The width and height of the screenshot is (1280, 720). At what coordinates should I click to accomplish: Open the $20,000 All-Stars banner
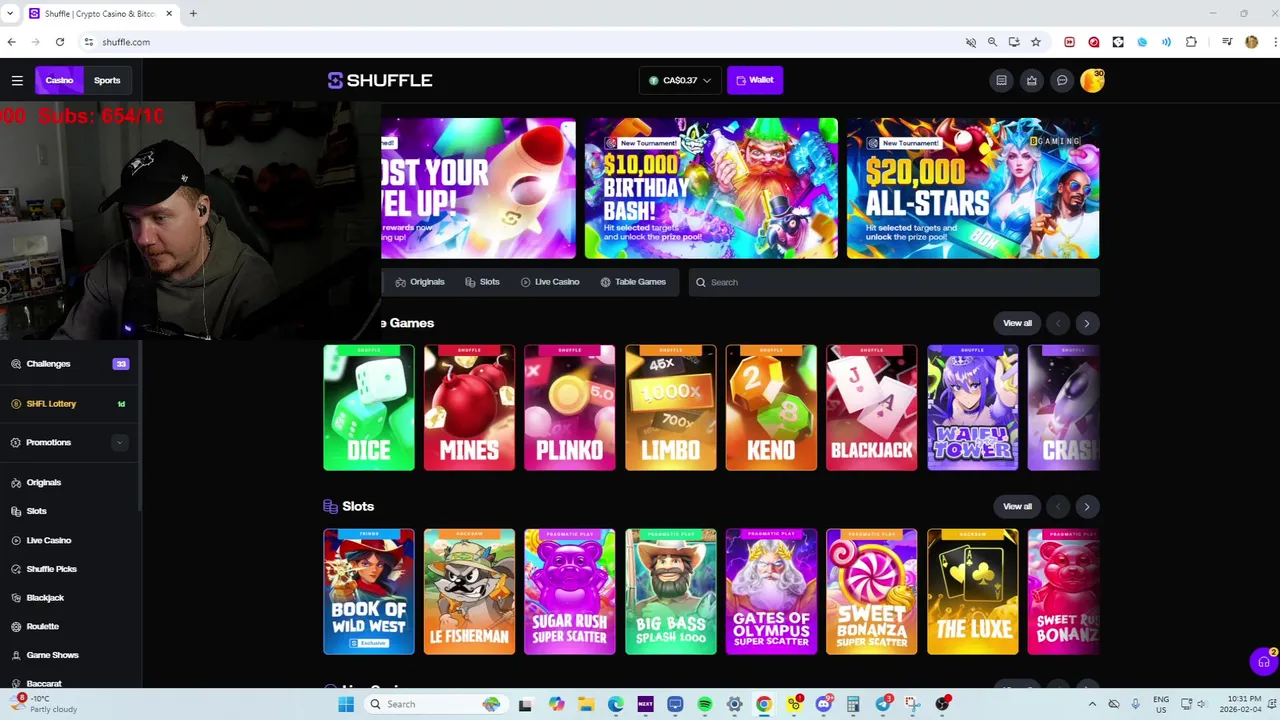973,188
